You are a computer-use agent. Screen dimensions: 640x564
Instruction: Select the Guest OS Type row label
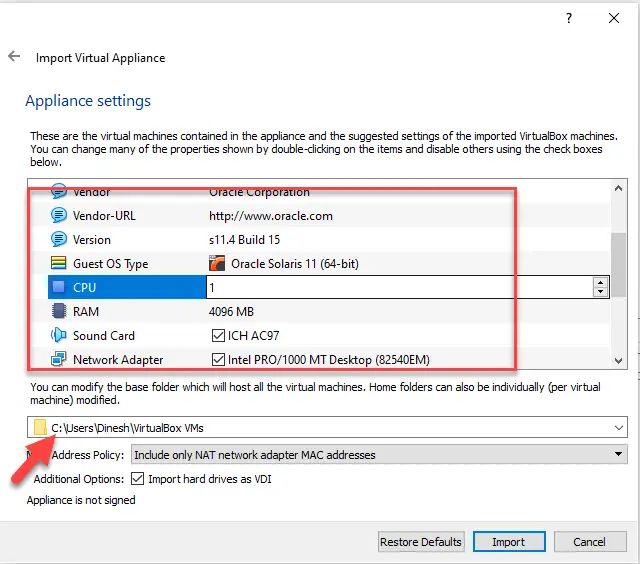click(x=111, y=264)
